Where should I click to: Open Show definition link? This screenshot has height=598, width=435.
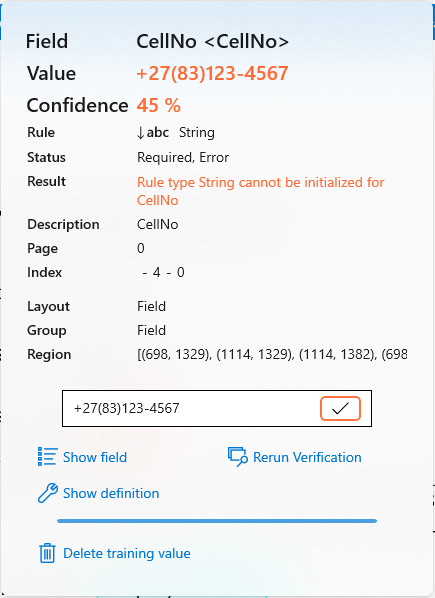(x=111, y=493)
